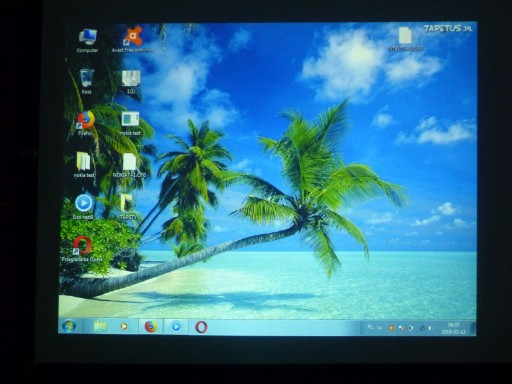Open the volume speaker tray control
This screenshot has width=512, height=384.
click(430, 328)
